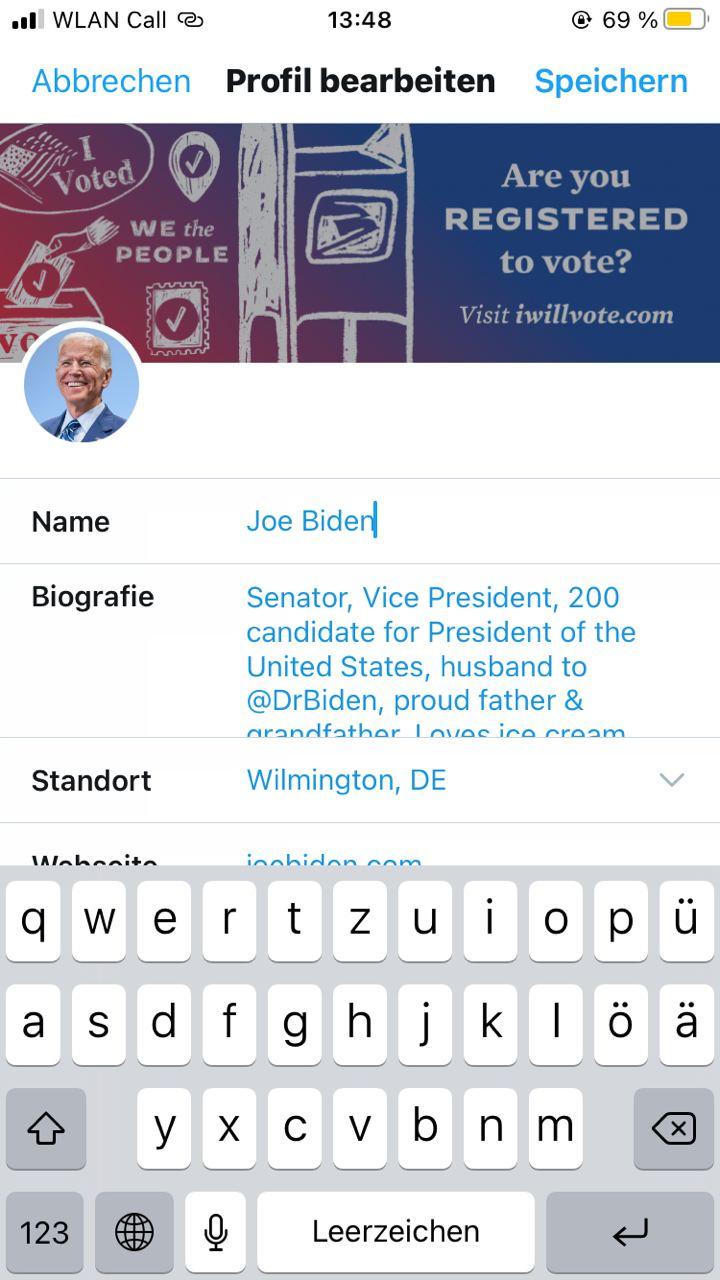Screen dimensions: 720x1280
Task: Tap the globe keyboard language icon
Action: tap(134, 1232)
